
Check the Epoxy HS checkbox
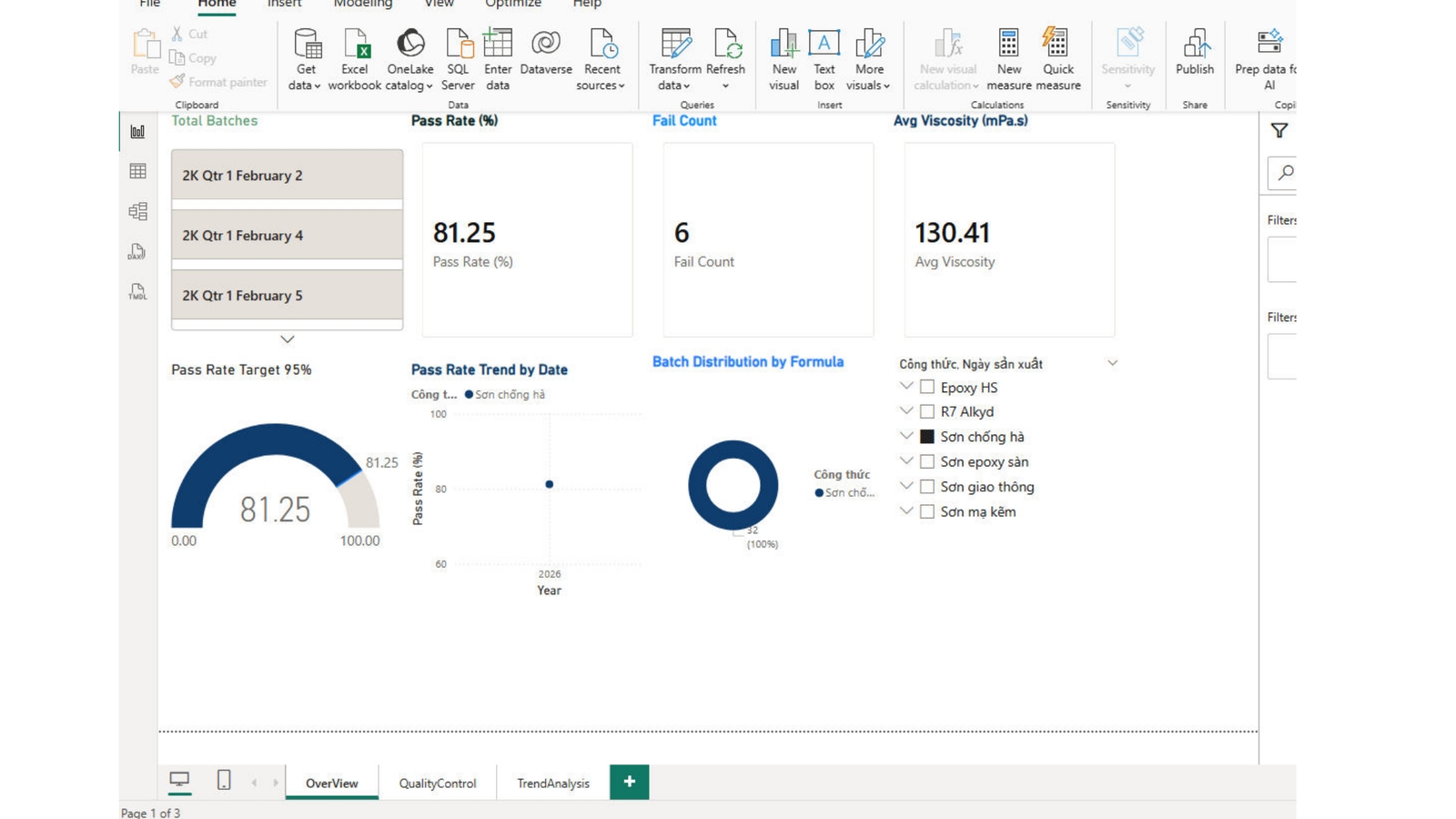pyautogui.click(x=927, y=387)
